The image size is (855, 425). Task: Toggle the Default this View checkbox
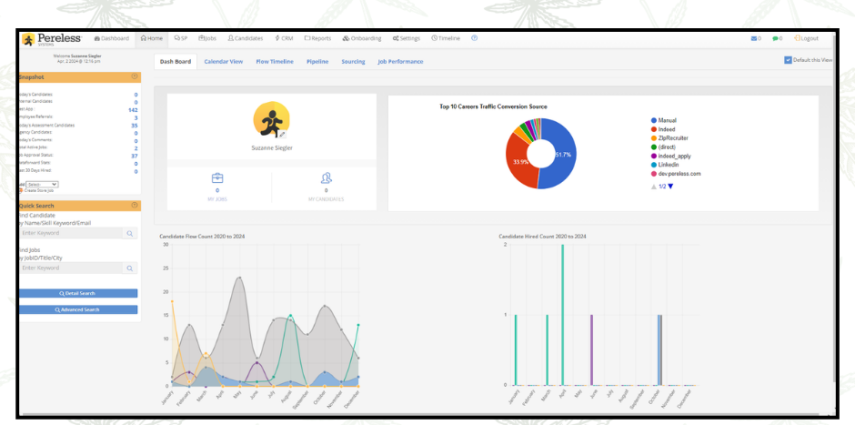click(x=788, y=60)
